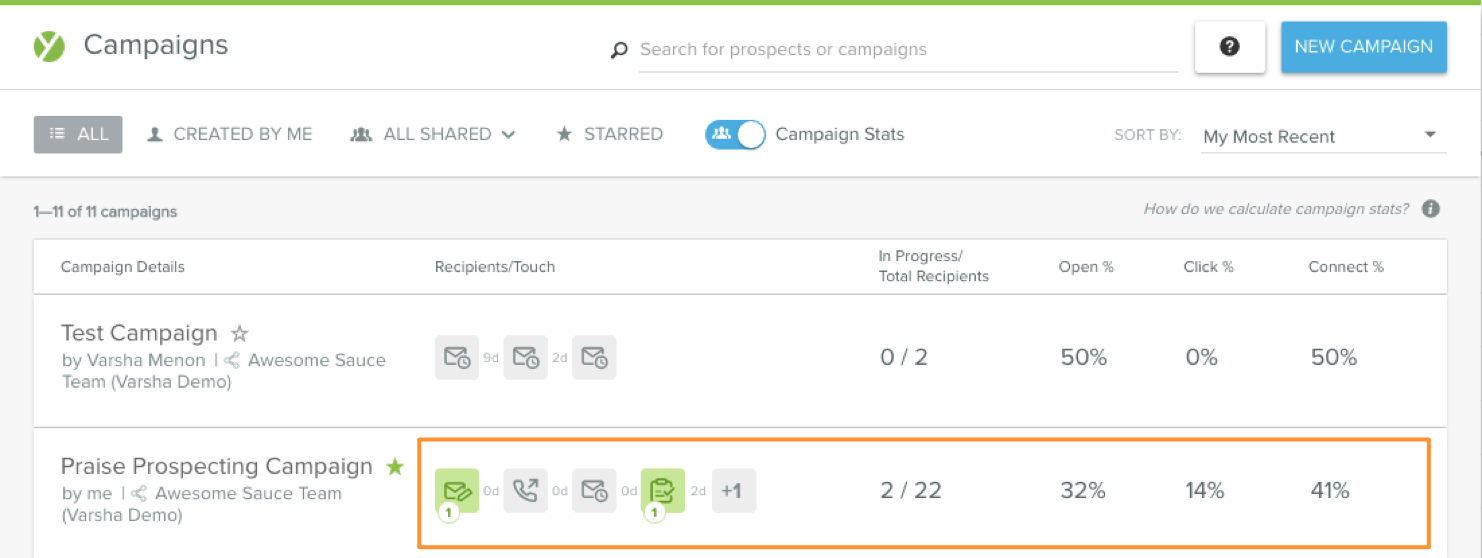Open How do we calculate campaign stats link
This screenshot has width=1482, height=558.
point(1277,209)
